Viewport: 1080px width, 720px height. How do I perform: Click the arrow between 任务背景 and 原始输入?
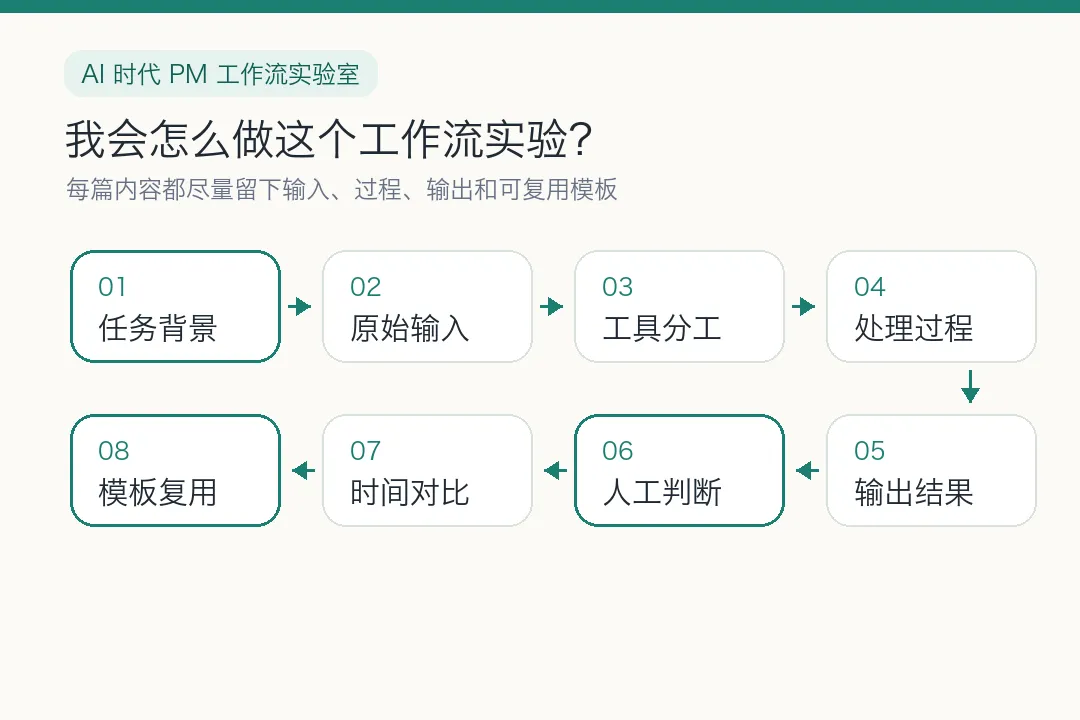pos(300,306)
